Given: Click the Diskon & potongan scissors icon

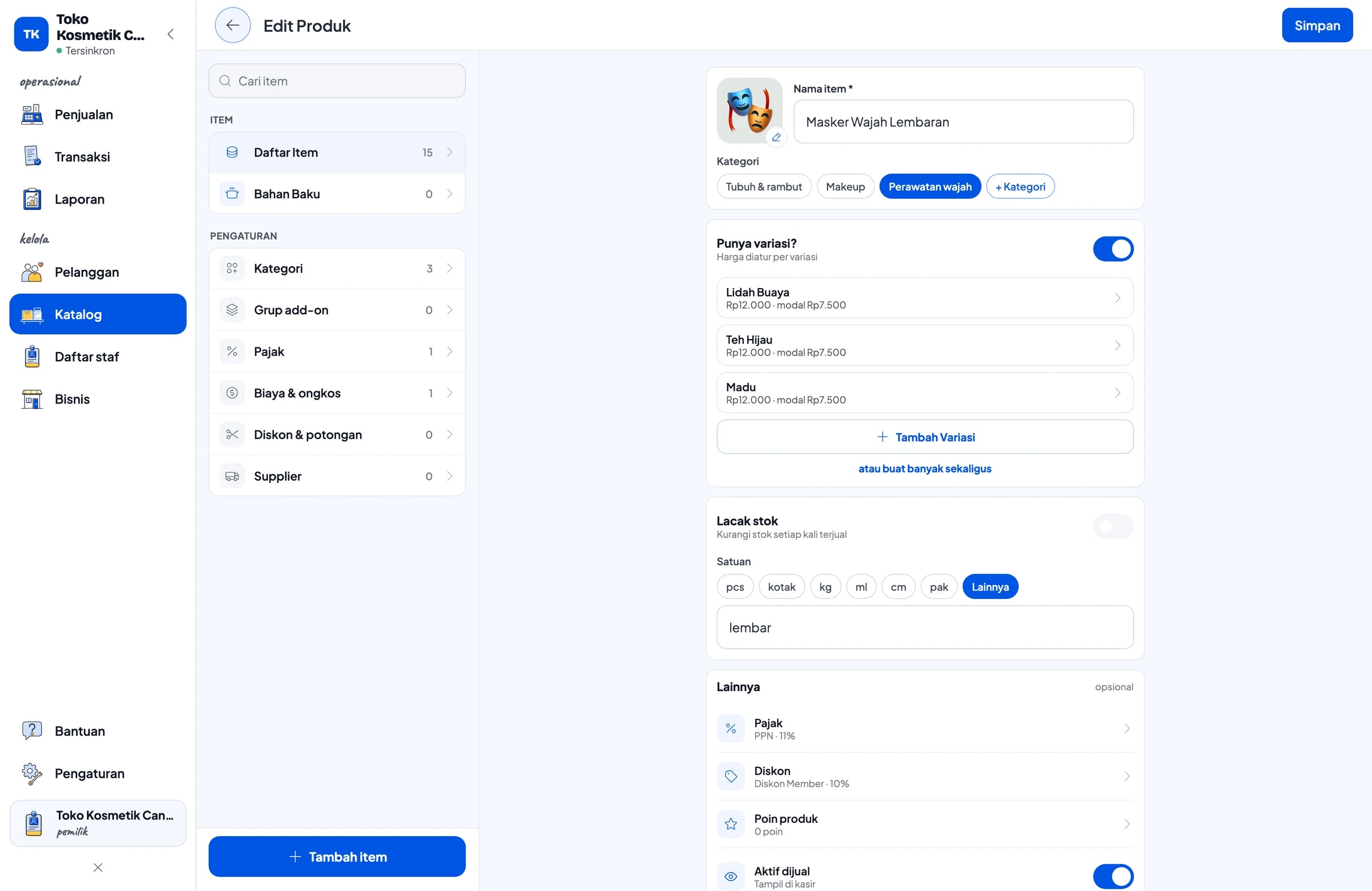Looking at the screenshot, I should click(232, 434).
